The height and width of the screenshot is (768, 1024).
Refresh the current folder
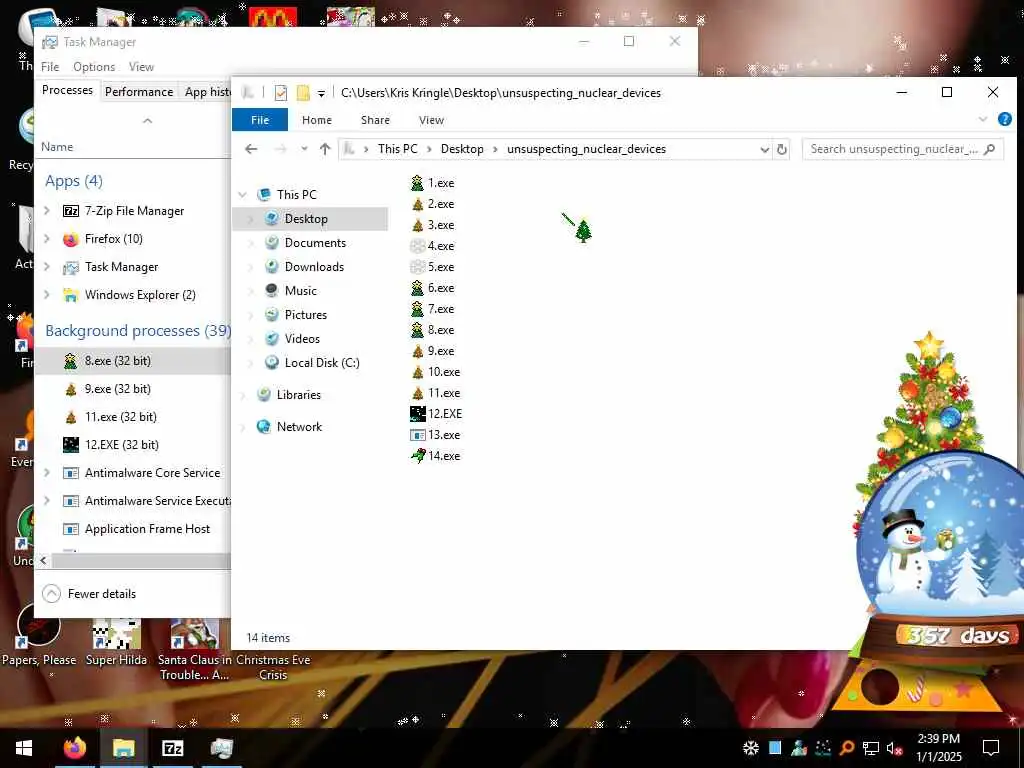tap(782, 150)
